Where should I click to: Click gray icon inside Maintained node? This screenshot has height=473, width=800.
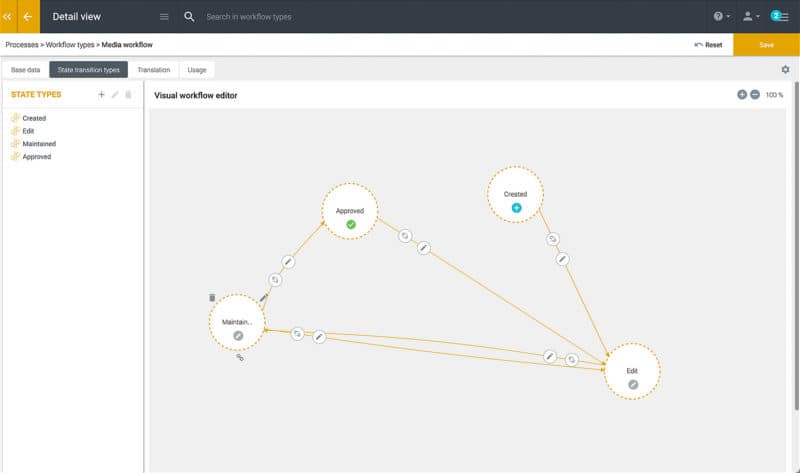238,336
